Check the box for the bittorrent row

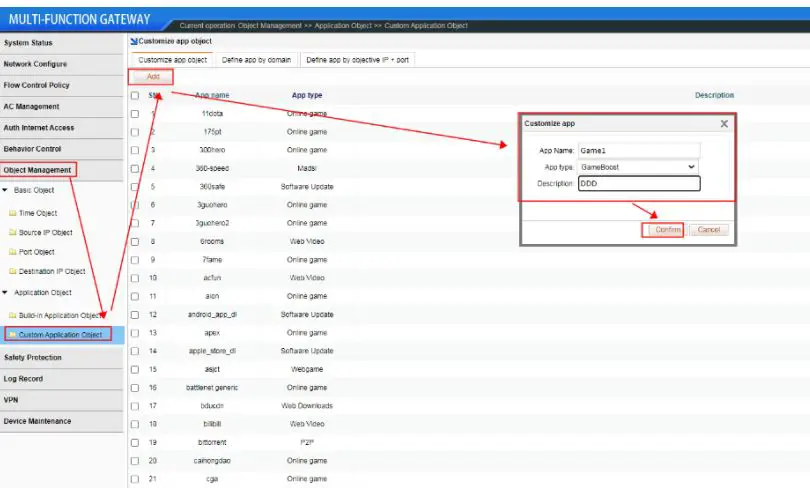tap(135, 443)
